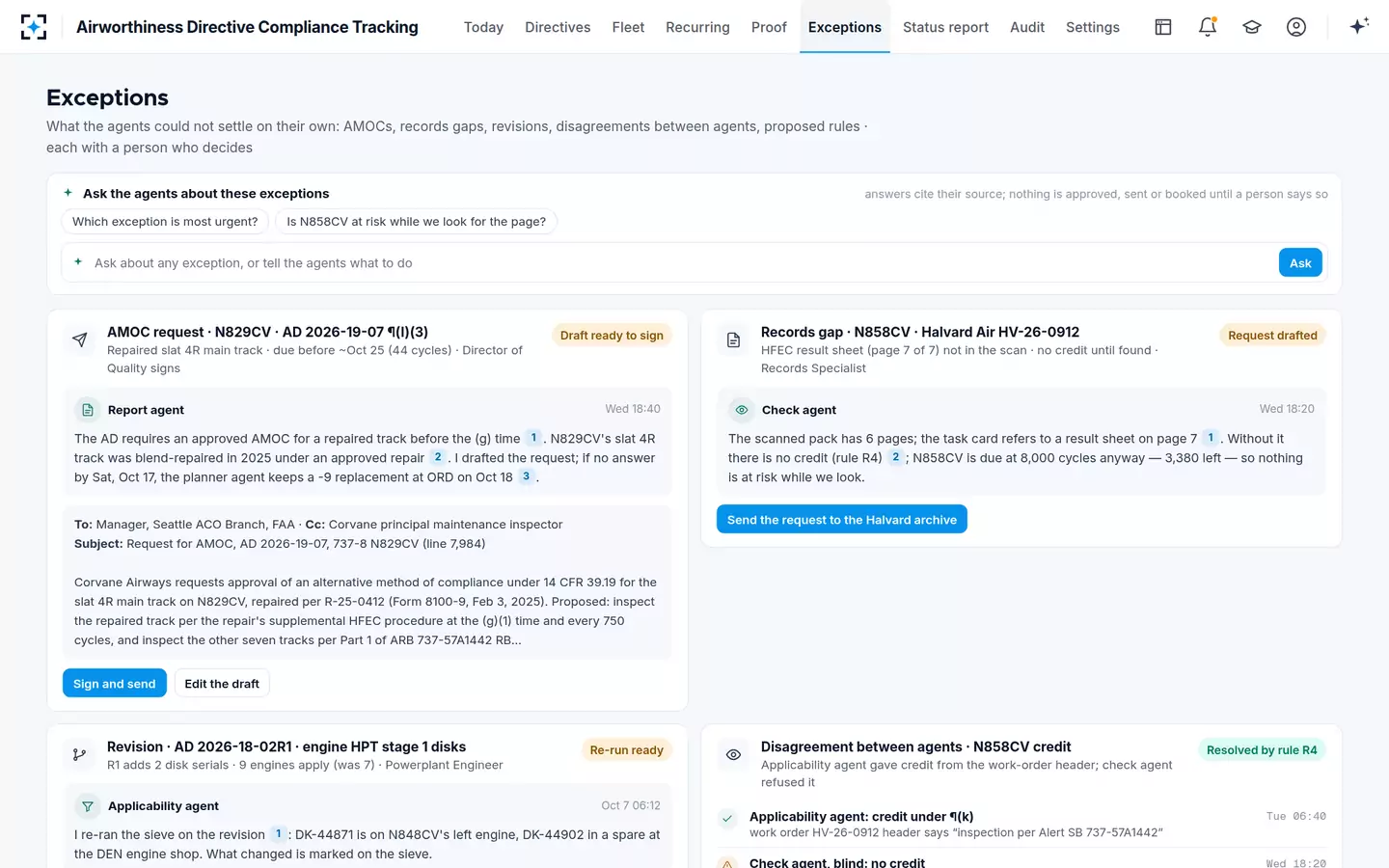Click the paper plane icon on AMOC request
The height and width of the screenshot is (868, 1389).
[x=80, y=339]
